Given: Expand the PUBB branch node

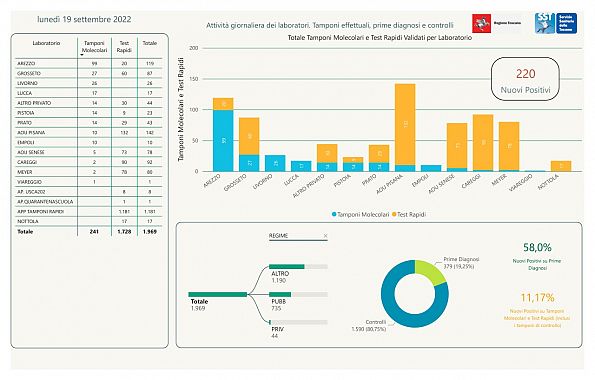Looking at the screenshot, I should point(298,294).
